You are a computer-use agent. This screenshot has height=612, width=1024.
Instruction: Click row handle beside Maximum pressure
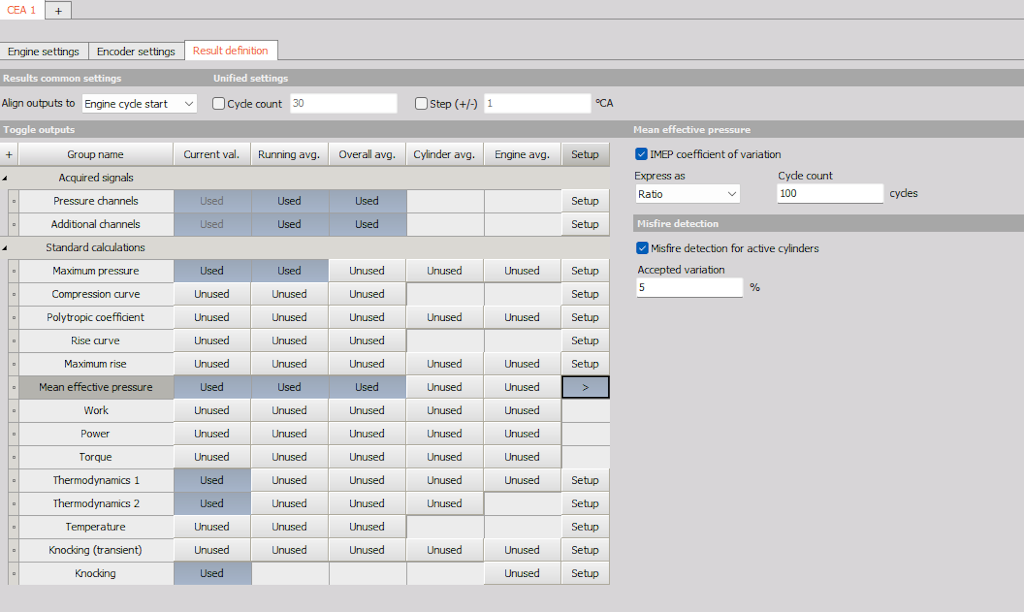point(14,271)
